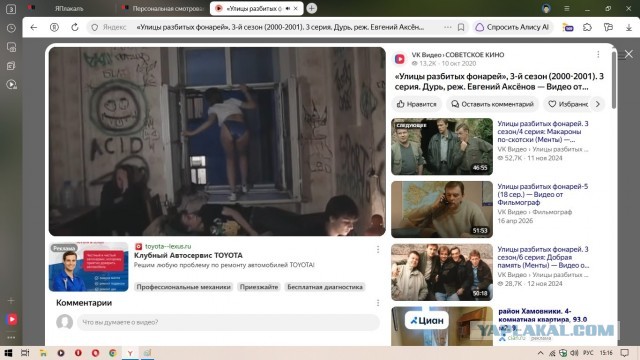Viewport: 640px width, 360px height.
Task: Open link Улицы разбитых фонарей-5 (18 сер.)
Action: [542, 194]
